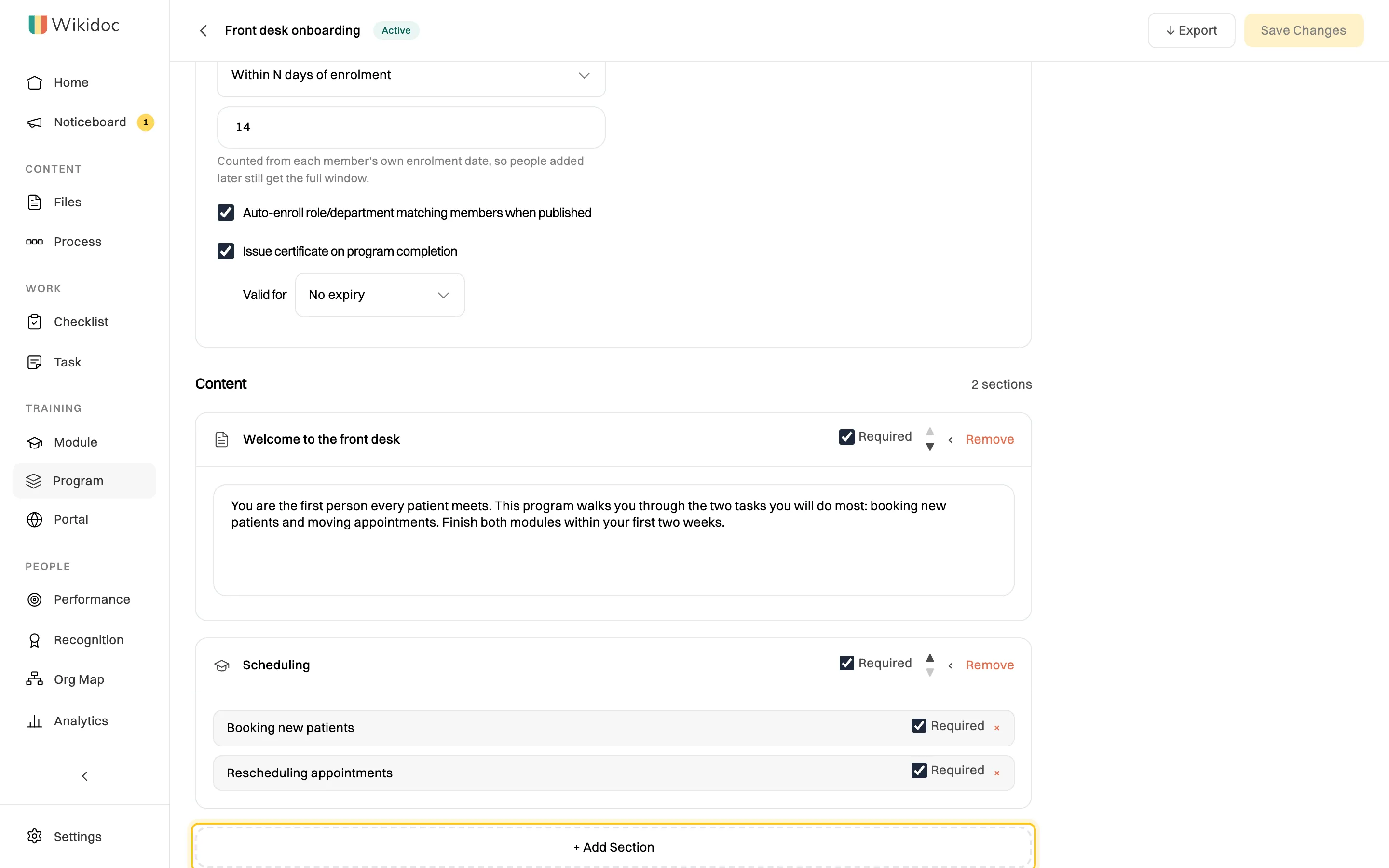Remove the Scheduling section
1389x868 pixels.
(x=990, y=665)
